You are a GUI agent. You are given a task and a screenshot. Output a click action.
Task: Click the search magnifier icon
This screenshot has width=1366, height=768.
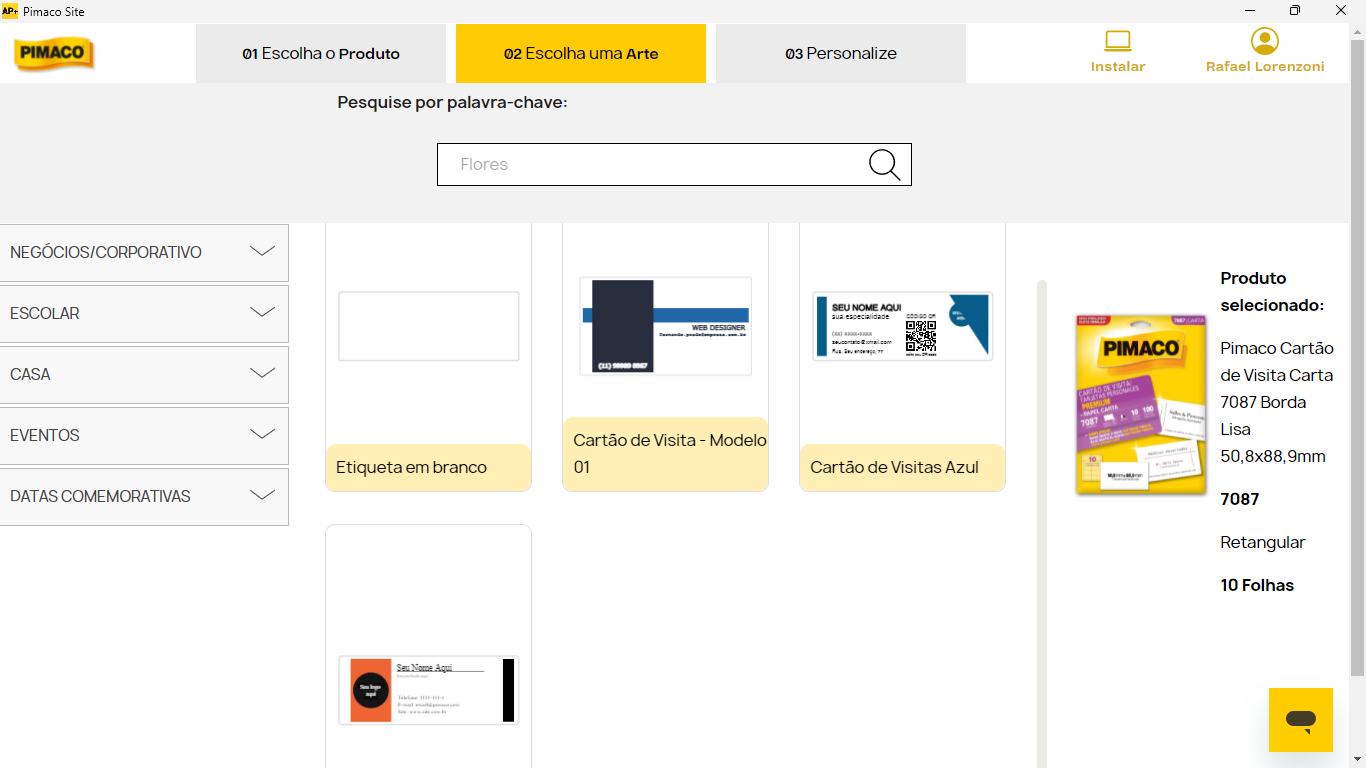884,165
